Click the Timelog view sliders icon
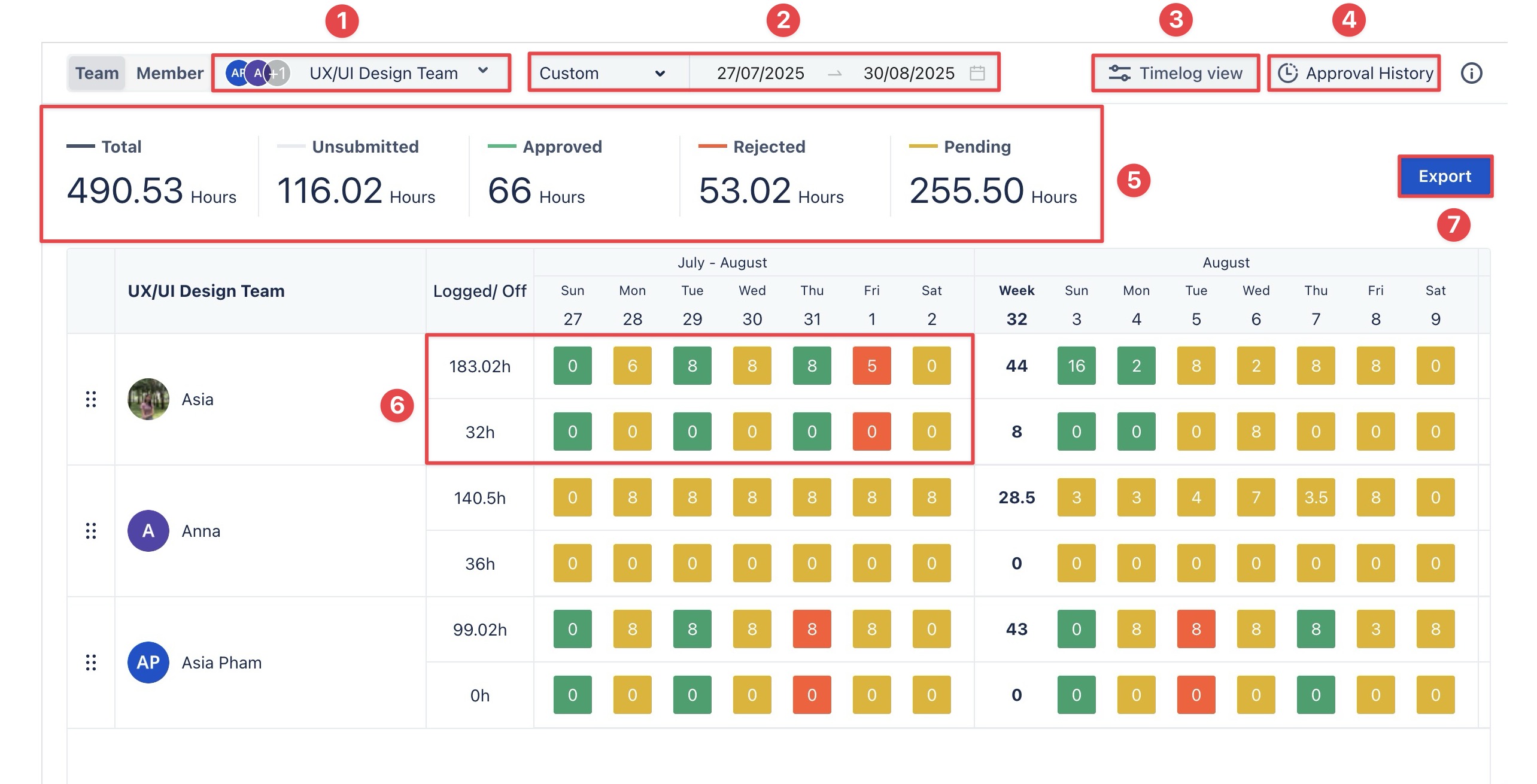 [x=1119, y=73]
